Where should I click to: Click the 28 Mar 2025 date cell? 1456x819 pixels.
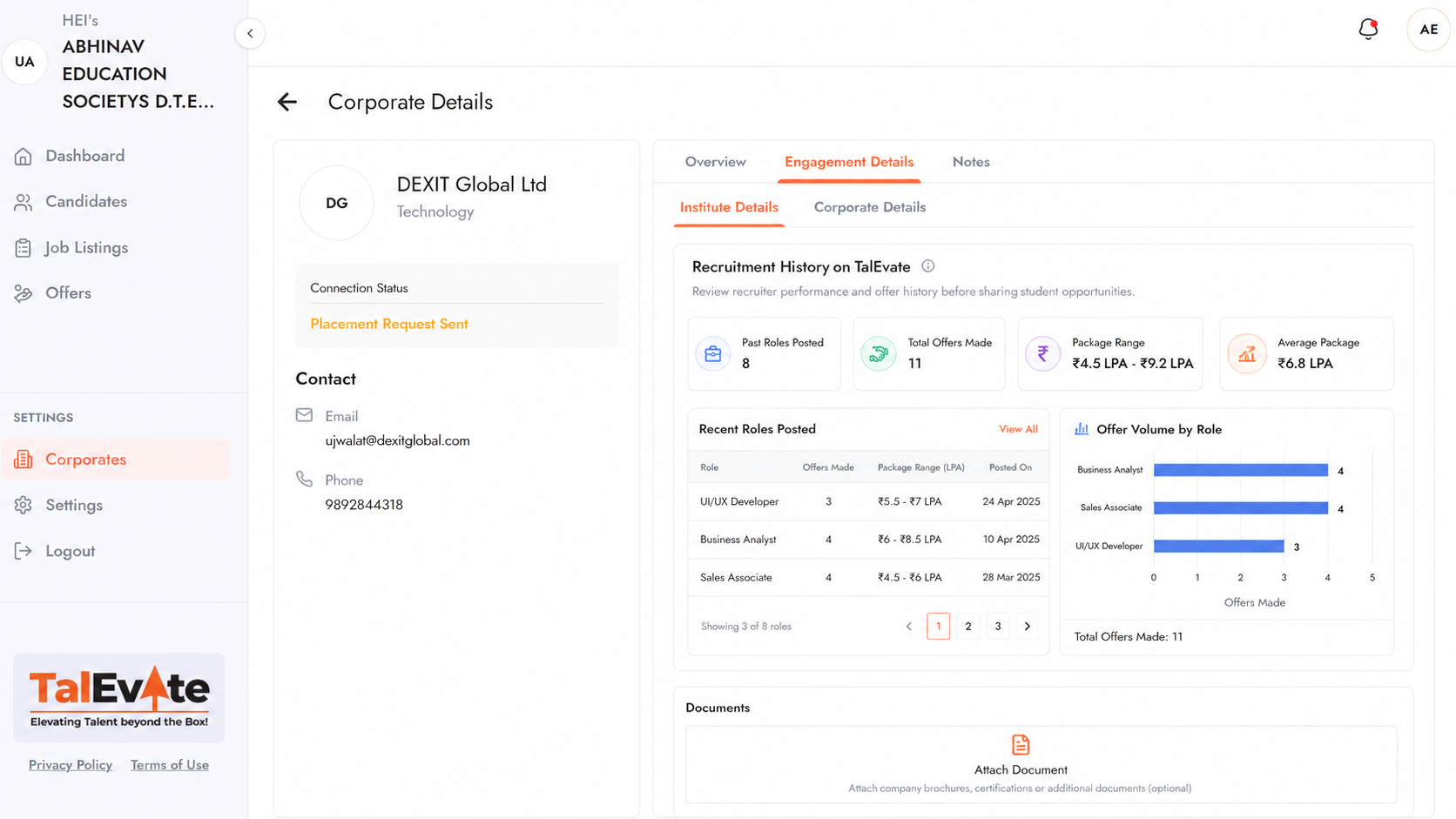click(1011, 578)
